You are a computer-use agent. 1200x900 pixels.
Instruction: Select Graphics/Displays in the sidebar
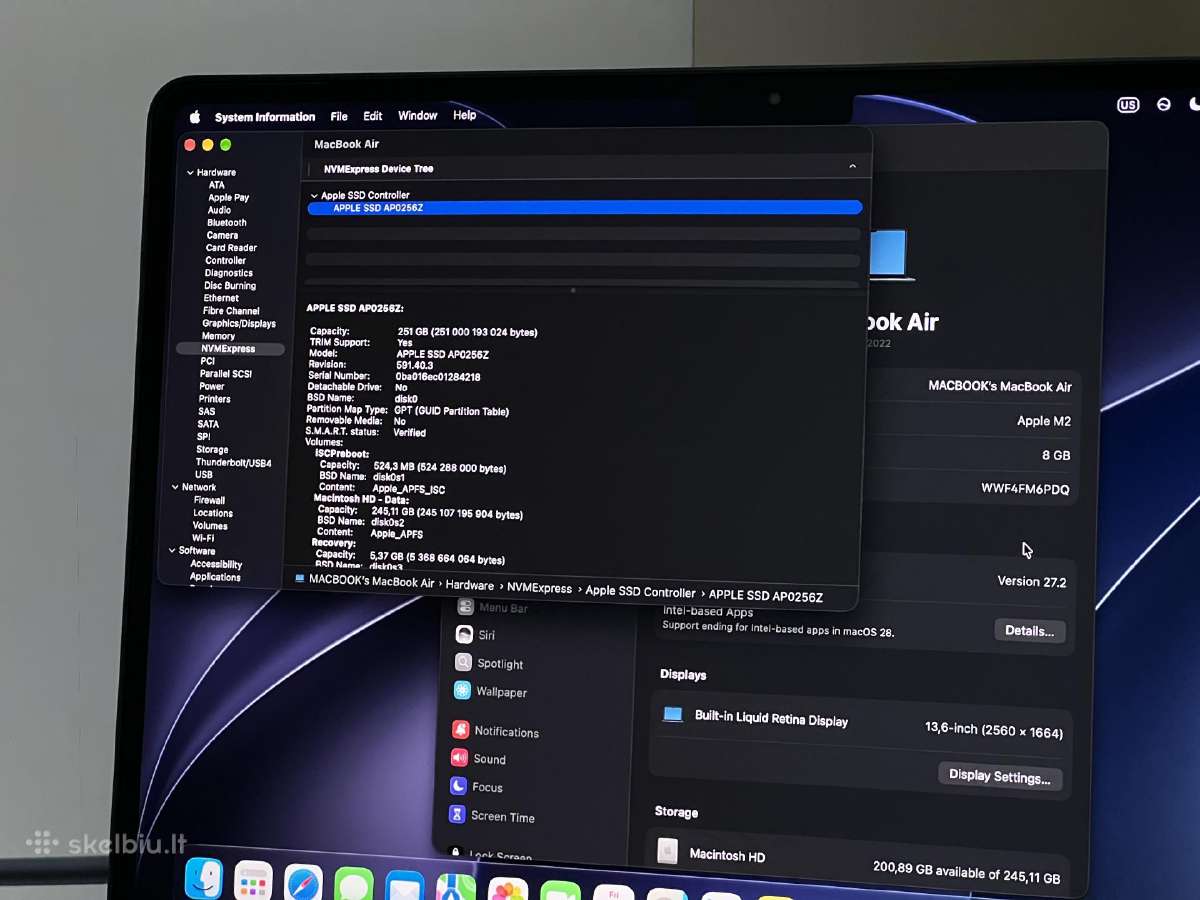239,324
